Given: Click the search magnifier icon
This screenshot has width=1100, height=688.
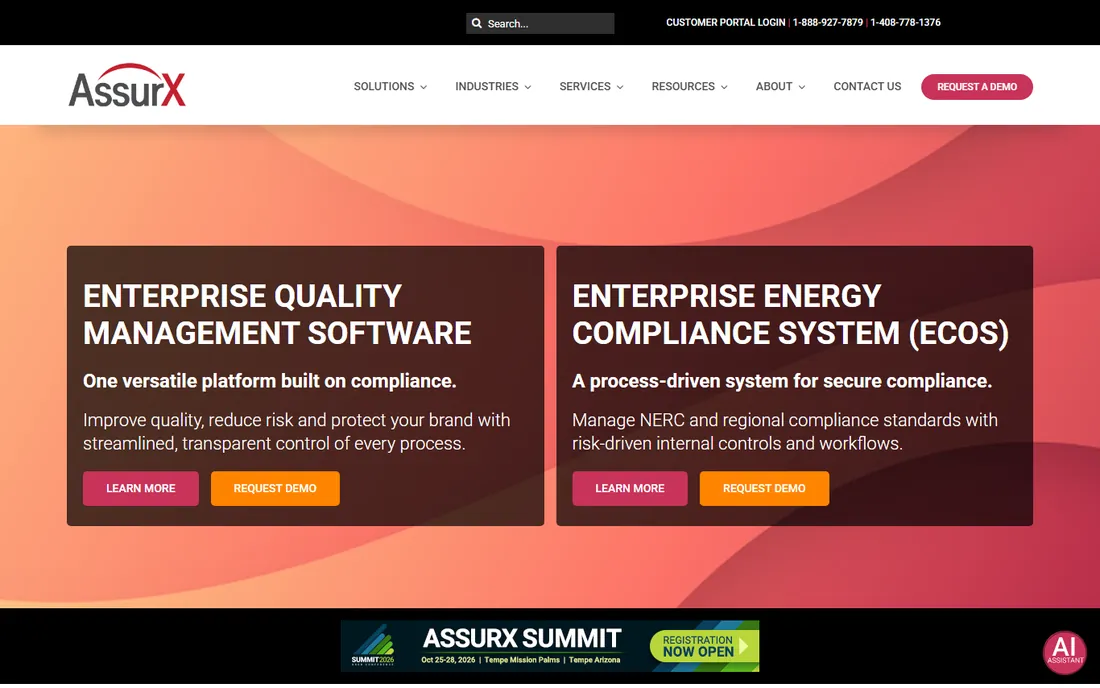Looking at the screenshot, I should pos(477,23).
